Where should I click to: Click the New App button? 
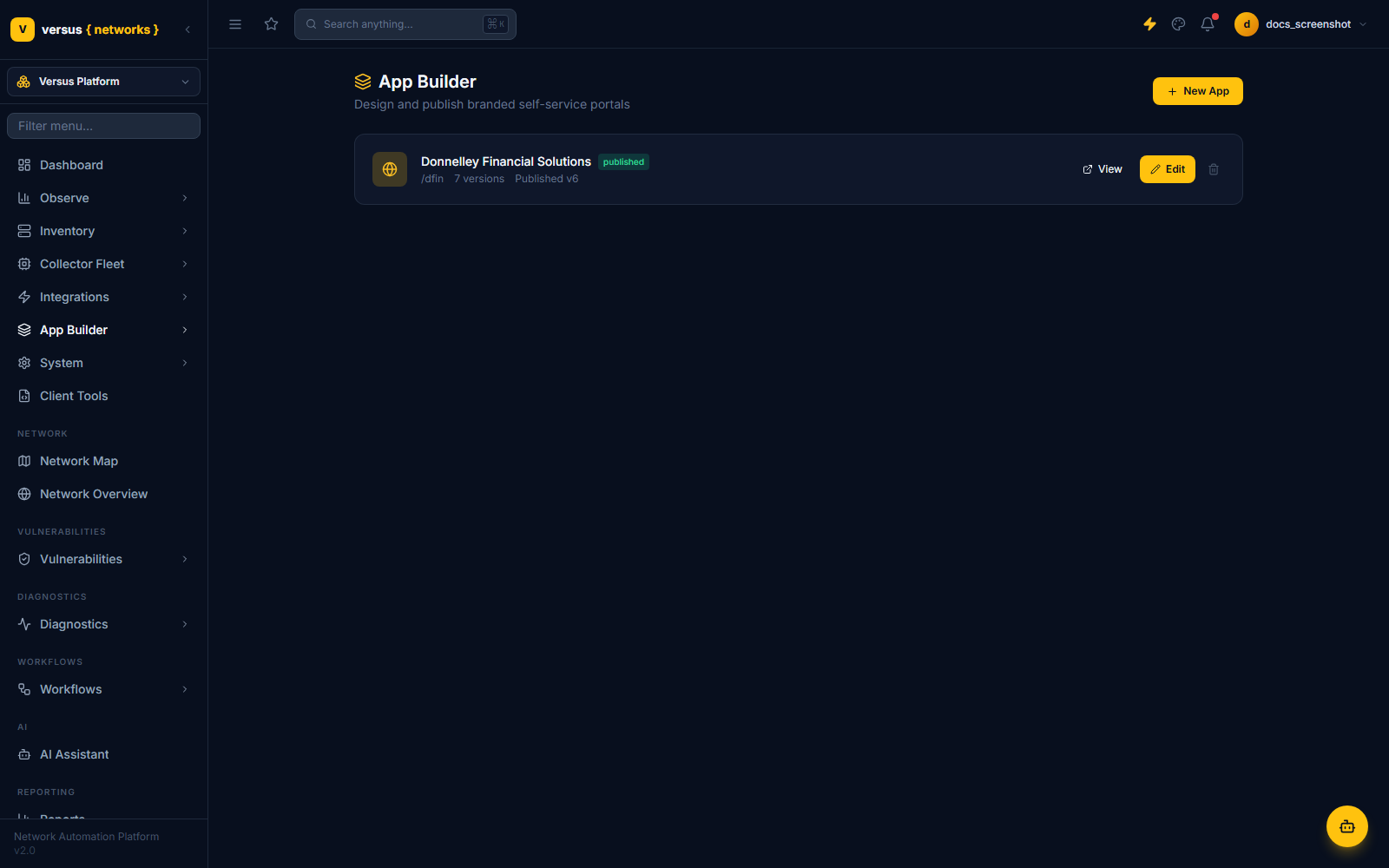click(x=1198, y=91)
